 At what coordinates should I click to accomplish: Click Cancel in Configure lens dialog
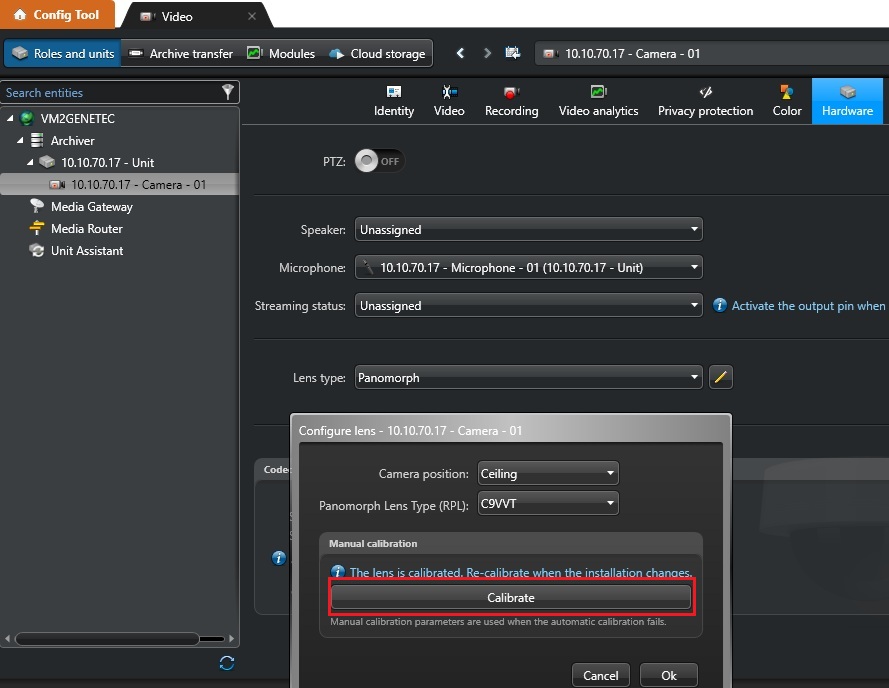coord(600,675)
